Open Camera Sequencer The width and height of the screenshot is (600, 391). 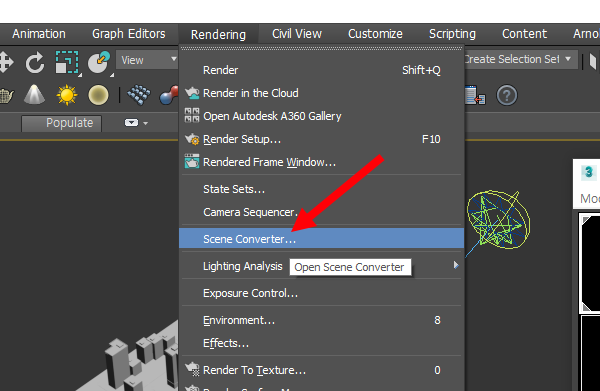321,212
